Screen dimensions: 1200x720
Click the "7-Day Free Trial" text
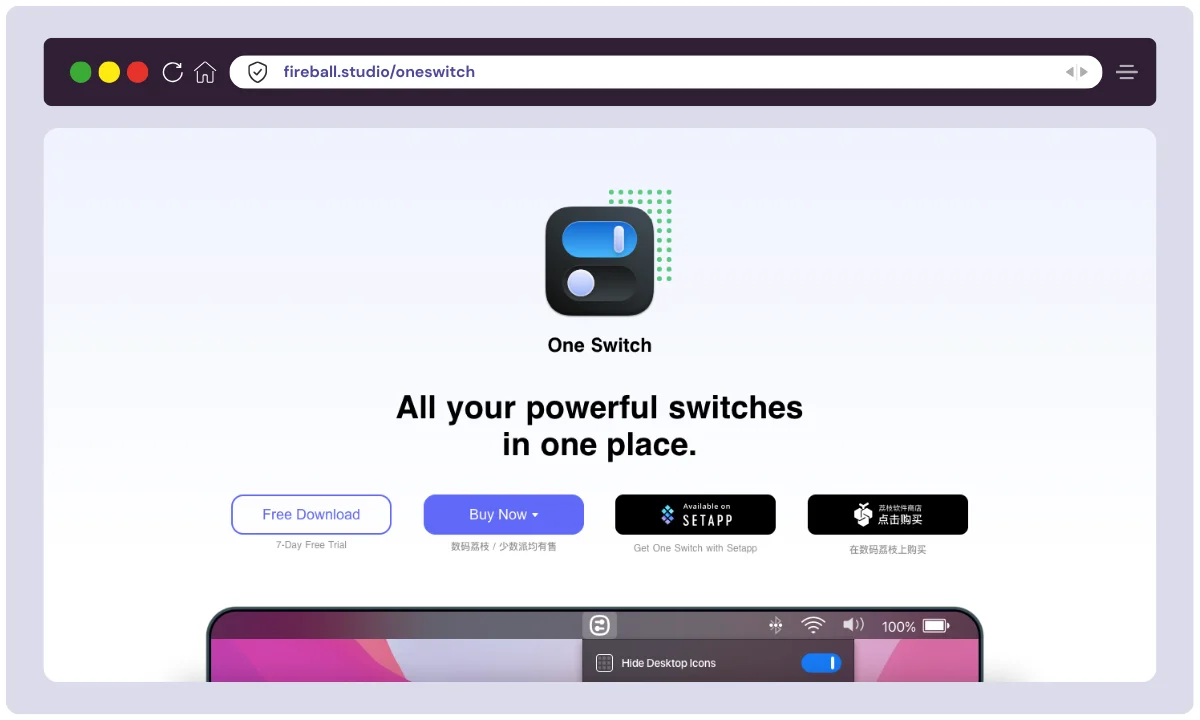coord(311,545)
